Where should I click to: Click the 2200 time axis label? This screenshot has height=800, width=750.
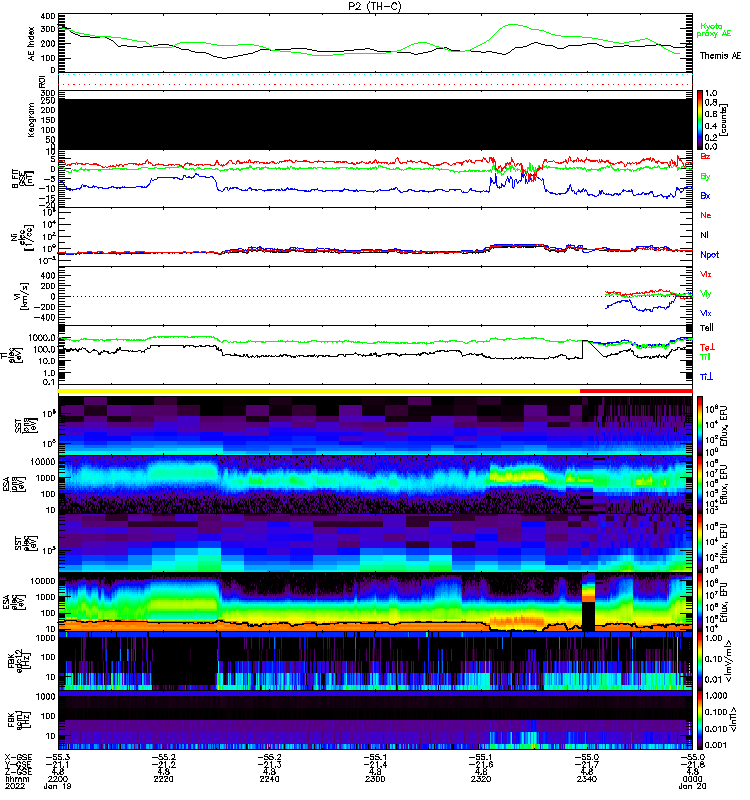click(57, 779)
